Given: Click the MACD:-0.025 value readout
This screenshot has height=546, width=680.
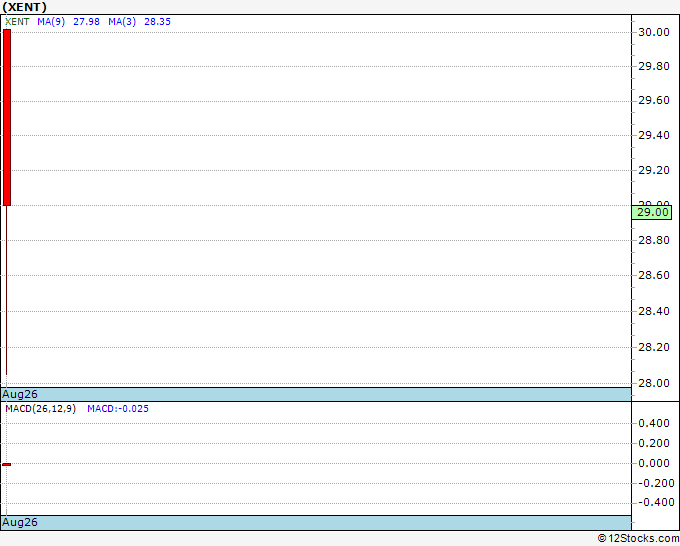Looking at the screenshot, I should [x=118, y=409].
